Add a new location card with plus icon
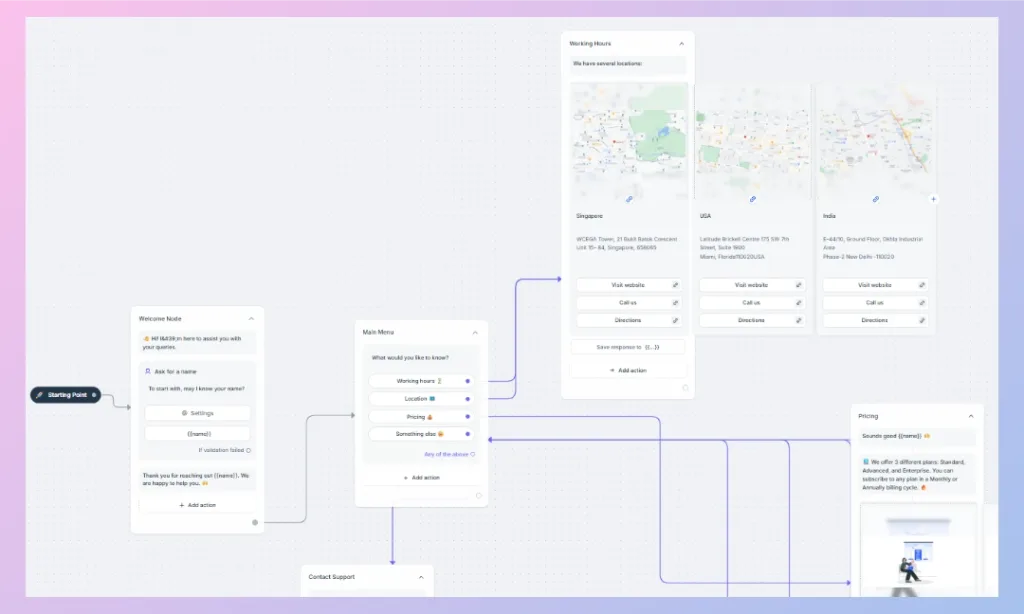 [933, 199]
